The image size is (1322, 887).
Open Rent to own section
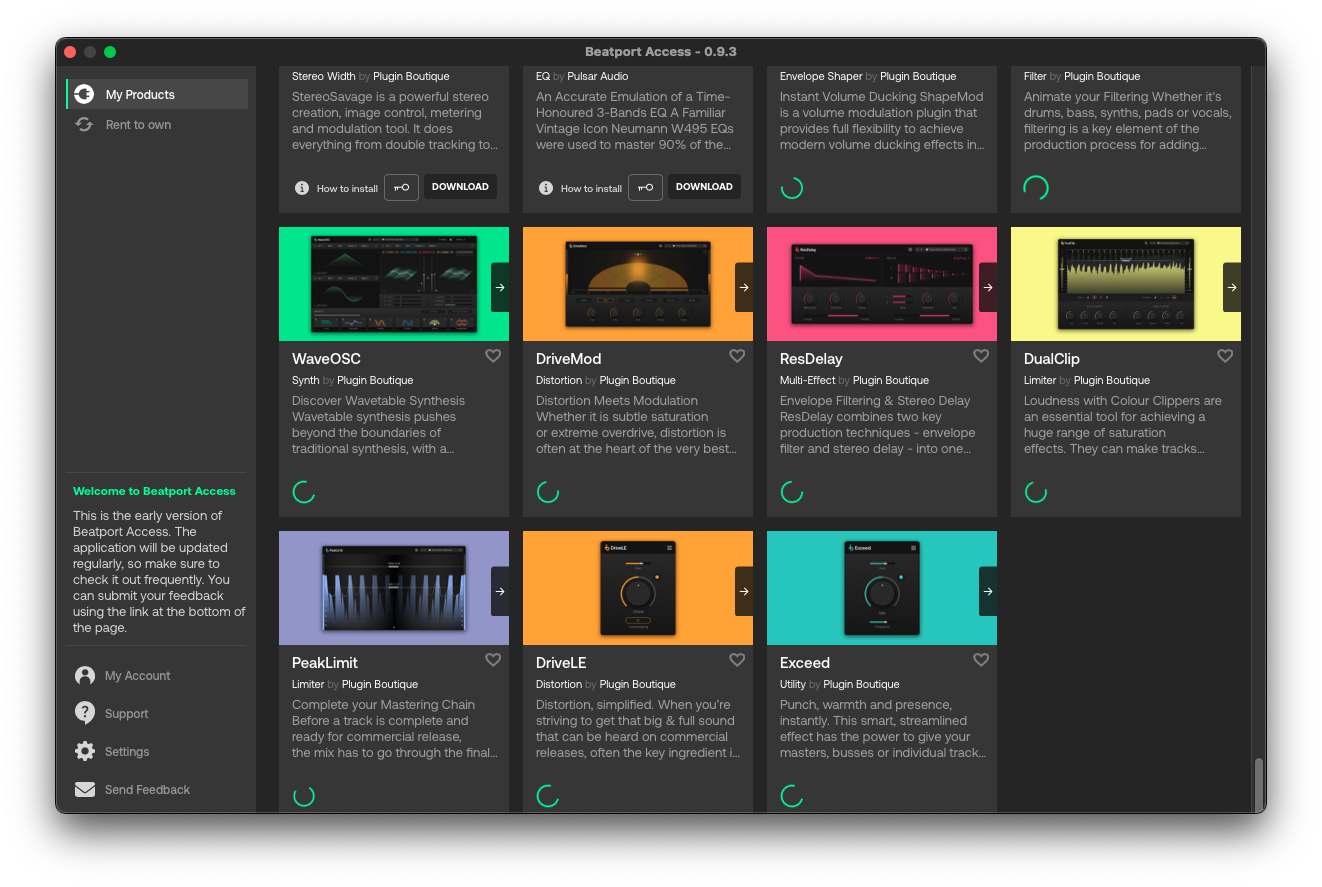157,125
